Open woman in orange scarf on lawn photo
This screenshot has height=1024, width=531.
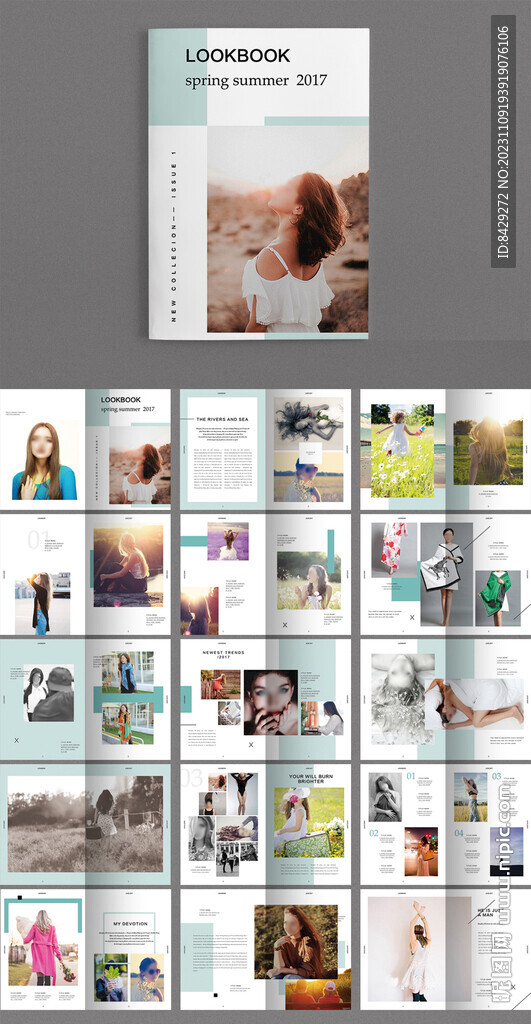pos(127,723)
